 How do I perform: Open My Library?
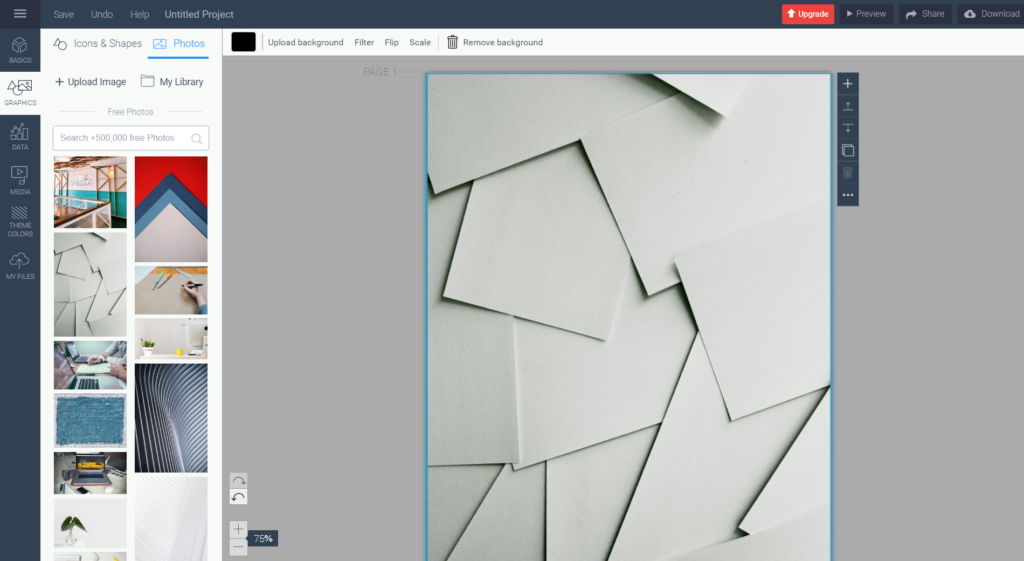click(x=172, y=82)
